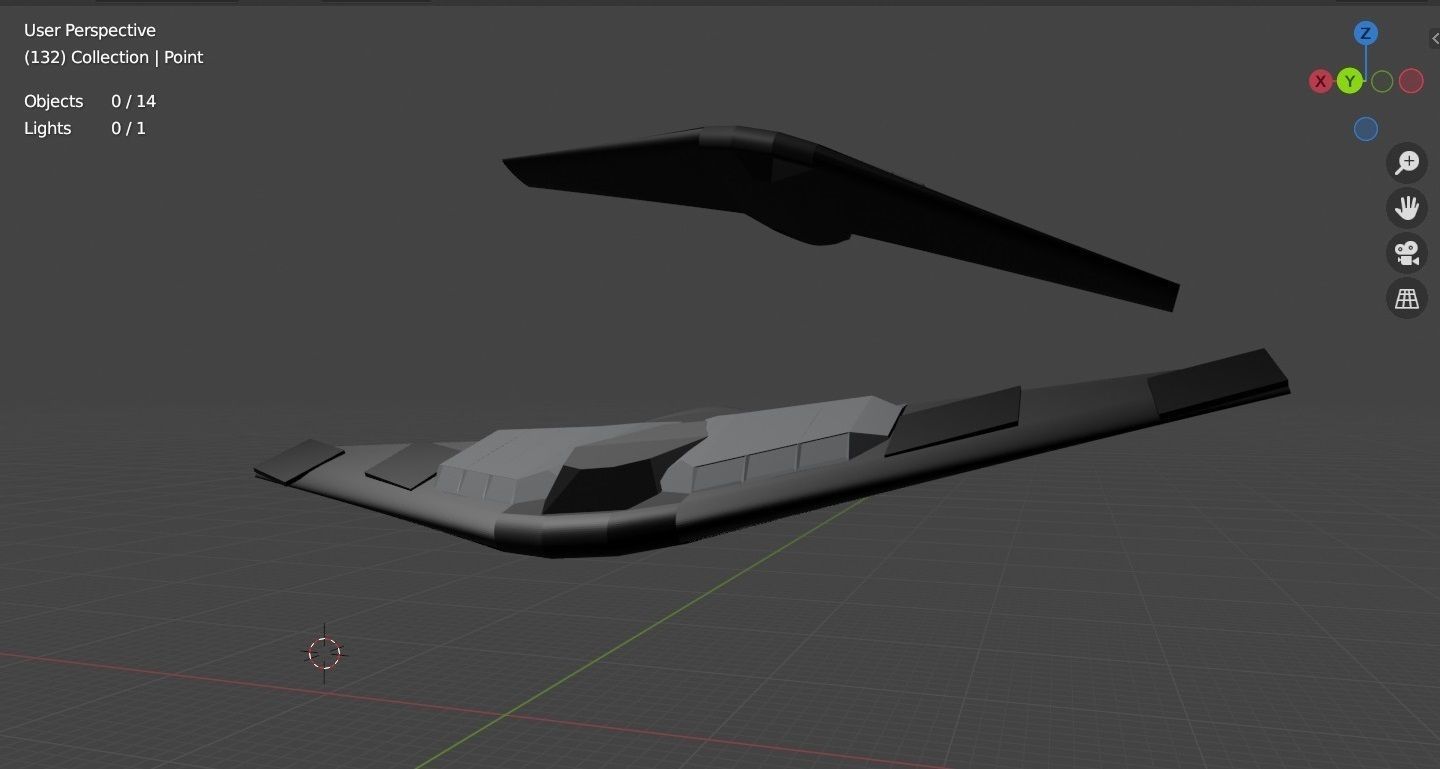Toggle the camera view icon
The width and height of the screenshot is (1440, 769).
tap(1406, 252)
